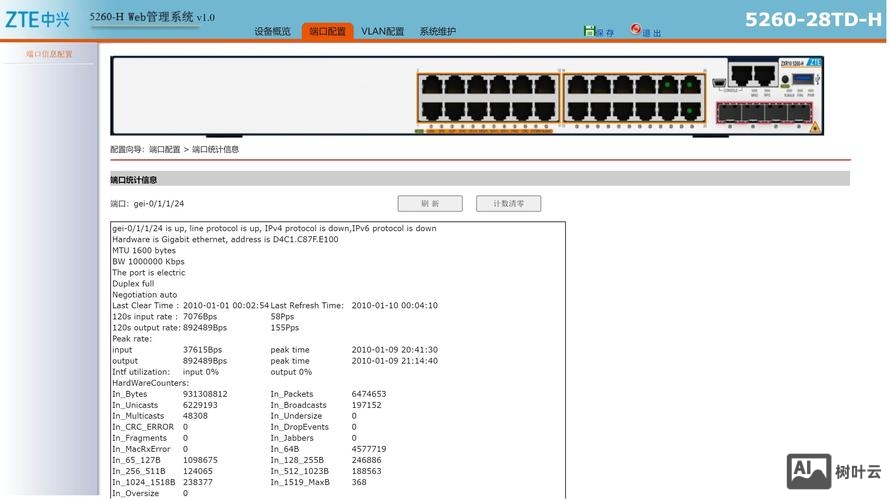Click the ZTE logo in the header
The image size is (889, 500).
(x=37, y=19)
